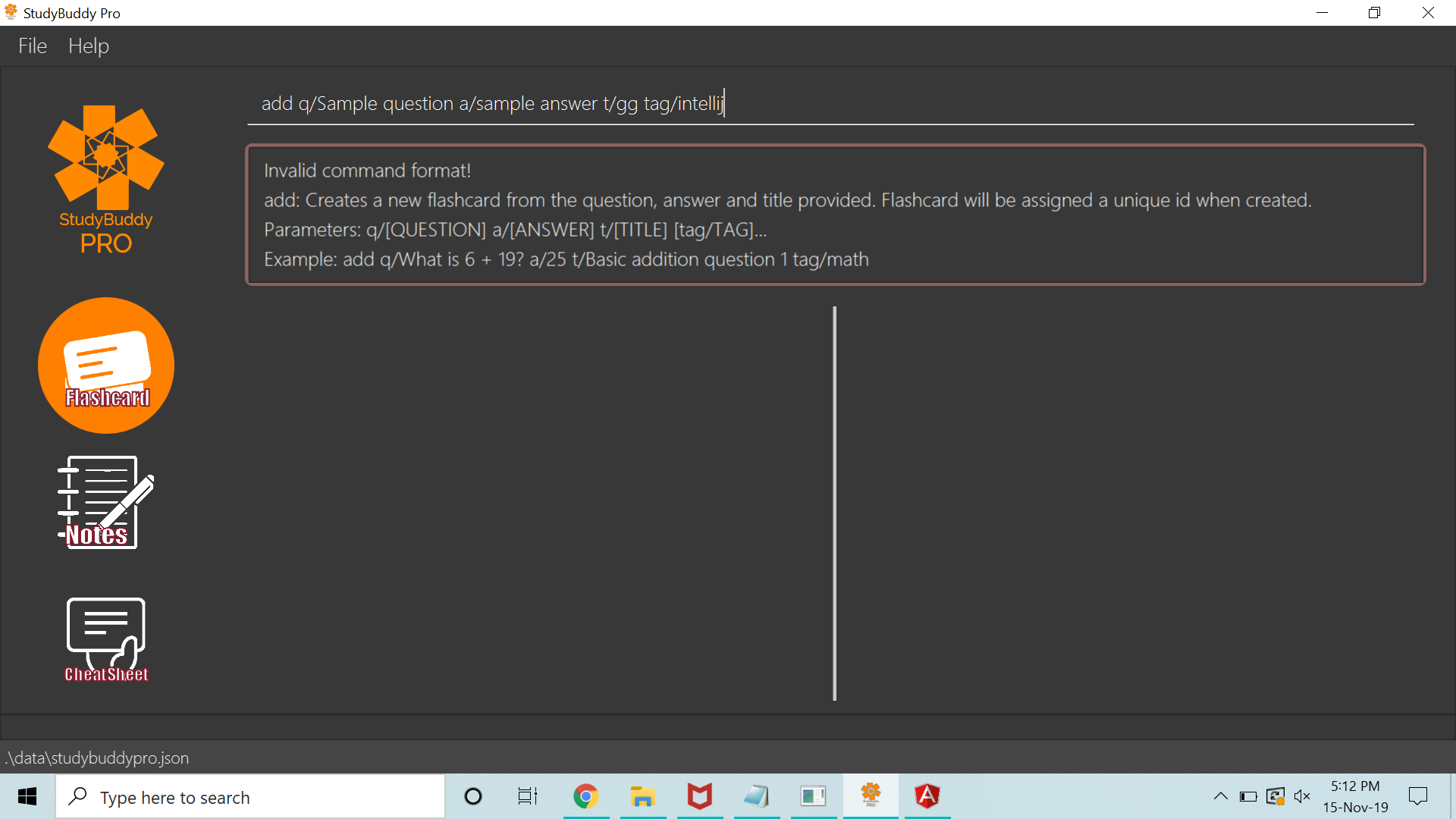Open the notifications action center
Screen dimensions: 1456x819
tap(1417, 796)
